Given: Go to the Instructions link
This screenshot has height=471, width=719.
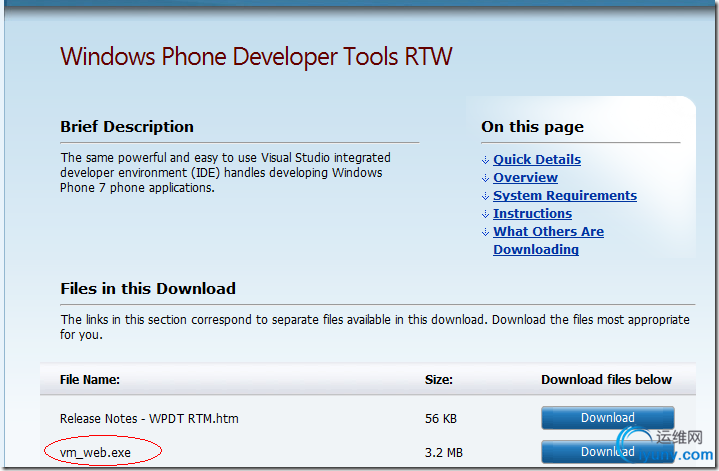Looking at the screenshot, I should [x=532, y=213].
